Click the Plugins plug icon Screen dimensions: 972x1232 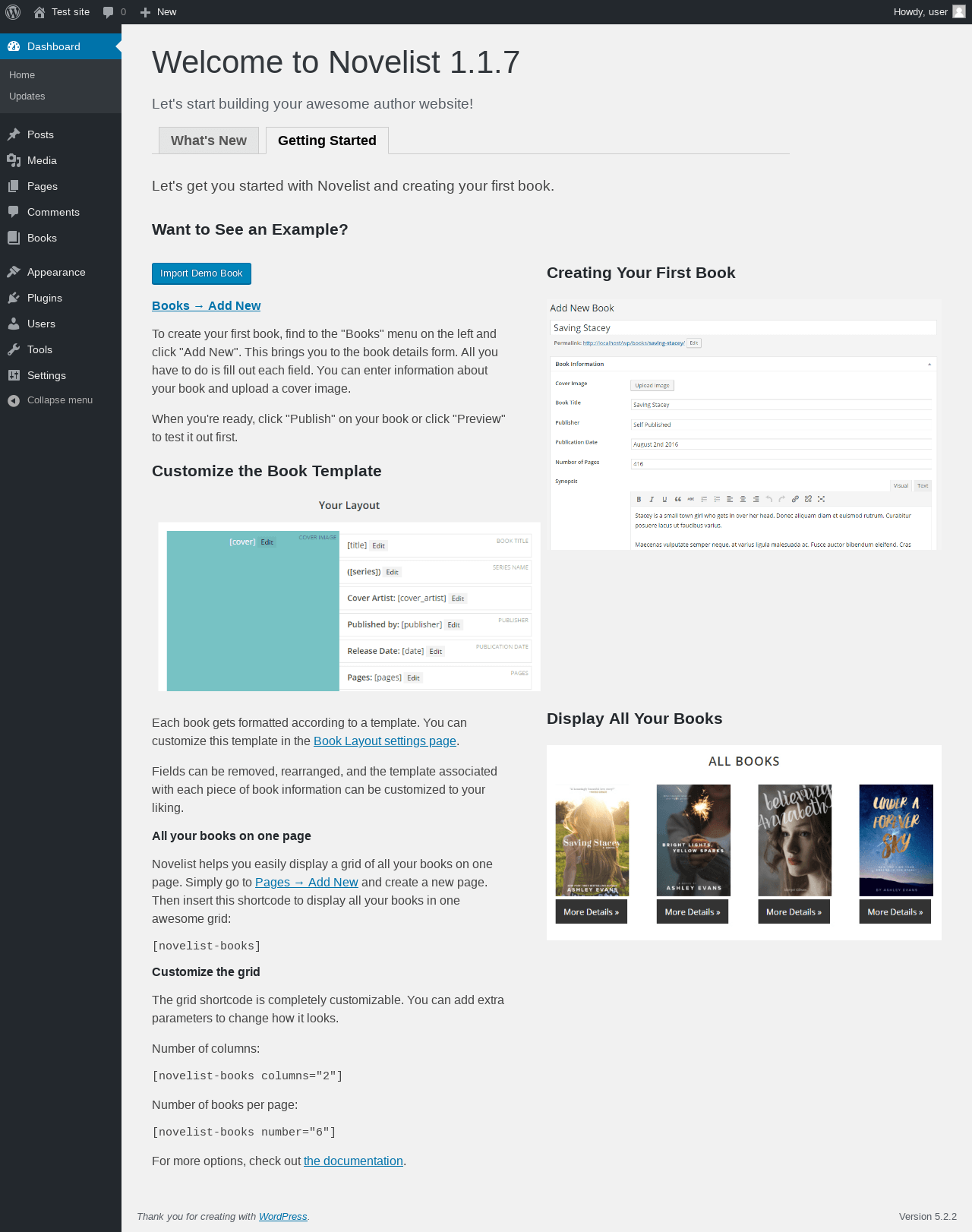14,298
